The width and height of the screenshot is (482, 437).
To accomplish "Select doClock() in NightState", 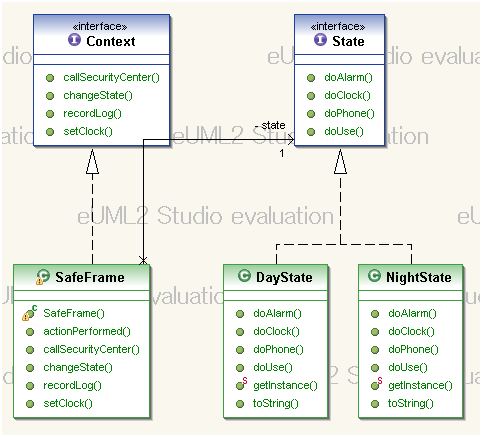I will 411,331.
